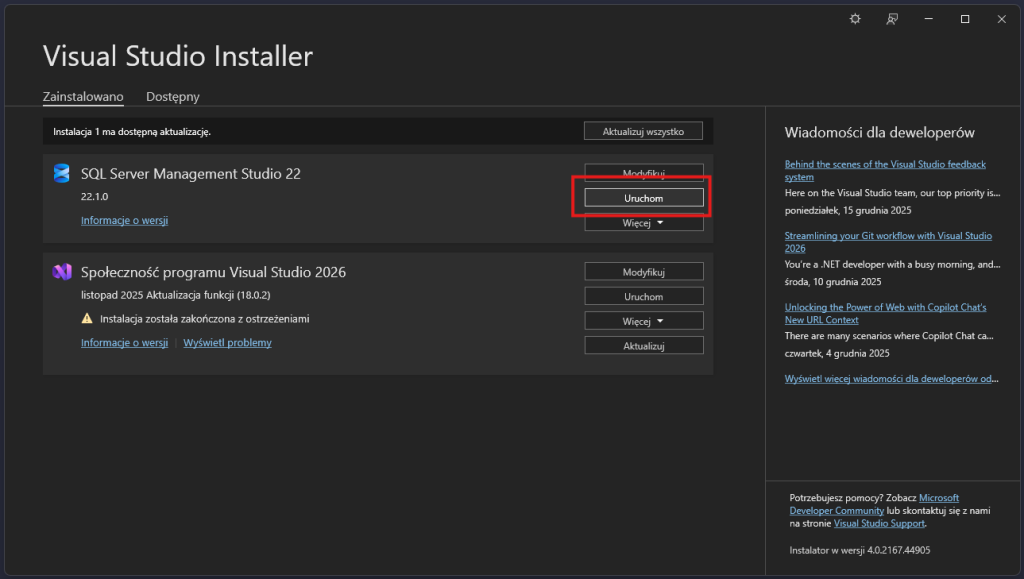
Task: Expand Więcej dropdown for SQL Server Management Studio
Action: tap(643, 223)
